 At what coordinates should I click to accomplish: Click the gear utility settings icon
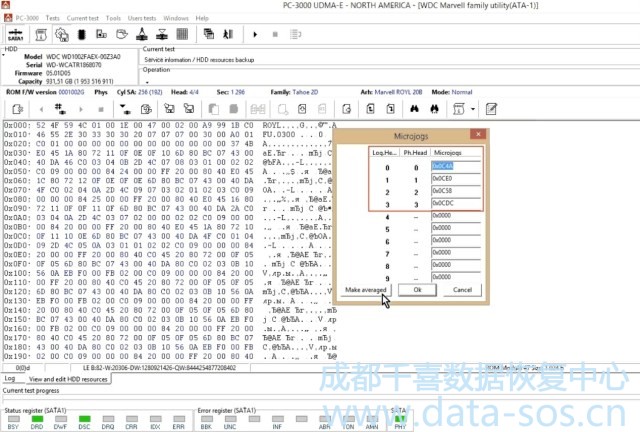(x=62, y=35)
